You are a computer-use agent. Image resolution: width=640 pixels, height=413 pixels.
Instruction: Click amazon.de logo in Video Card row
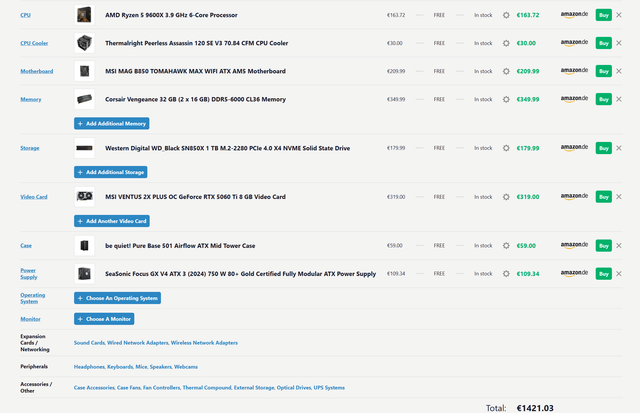[574, 197]
